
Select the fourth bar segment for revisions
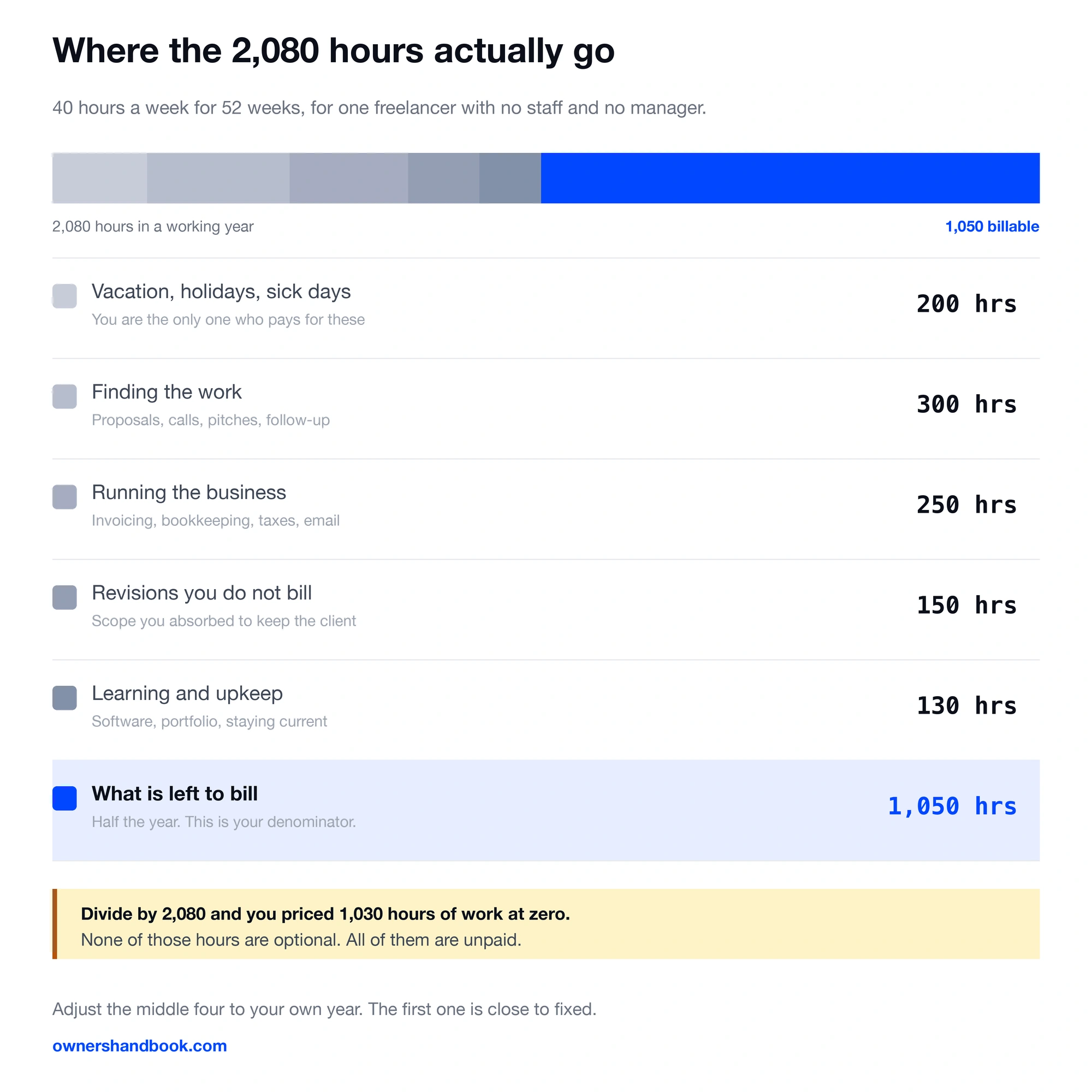[x=444, y=178]
